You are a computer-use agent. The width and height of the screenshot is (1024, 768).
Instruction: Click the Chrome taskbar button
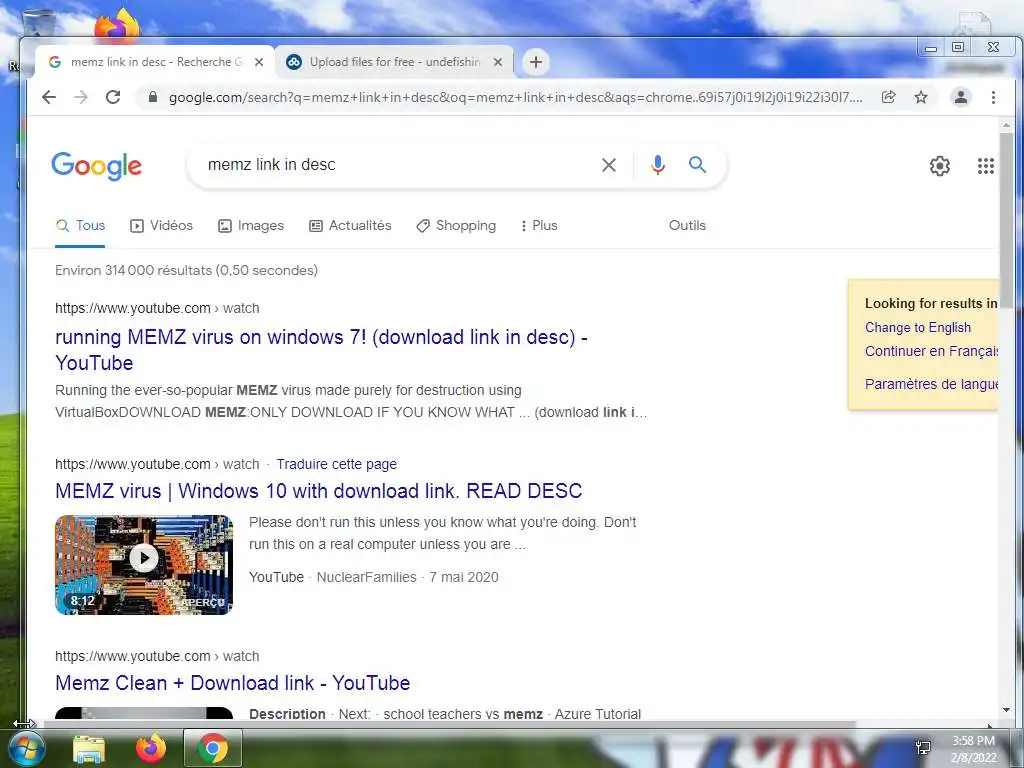[213, 748]
